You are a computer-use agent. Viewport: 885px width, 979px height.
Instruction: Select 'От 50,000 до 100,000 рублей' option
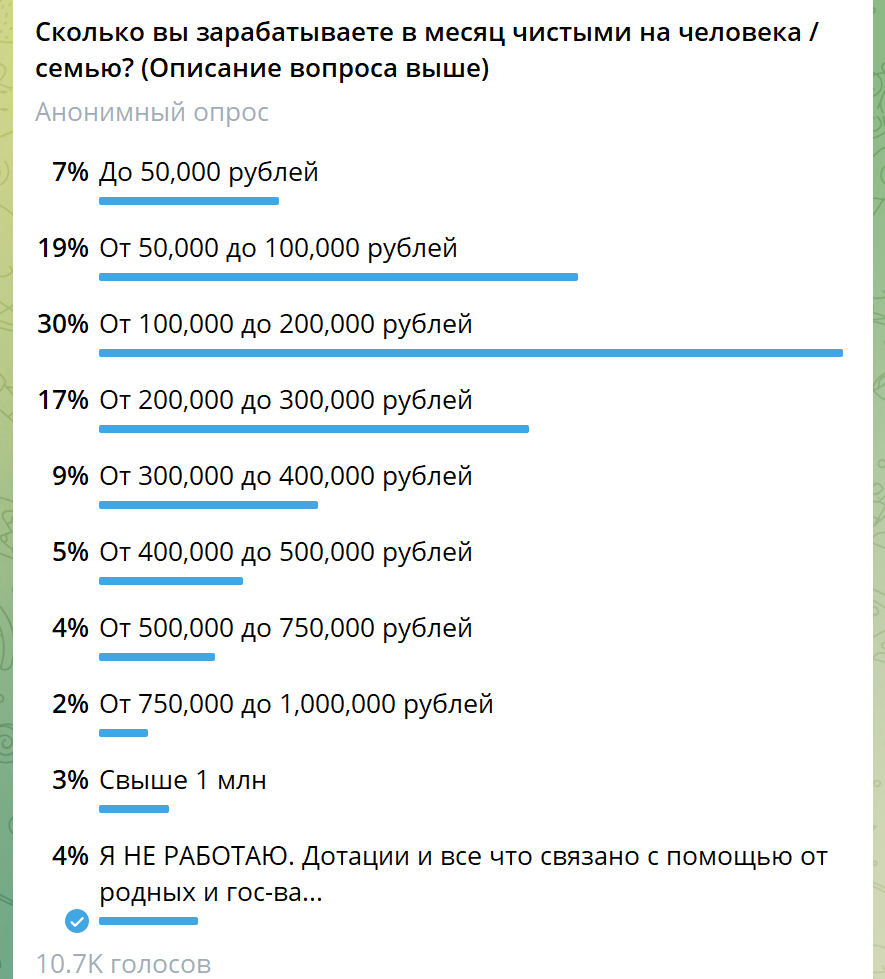point(279,248)
